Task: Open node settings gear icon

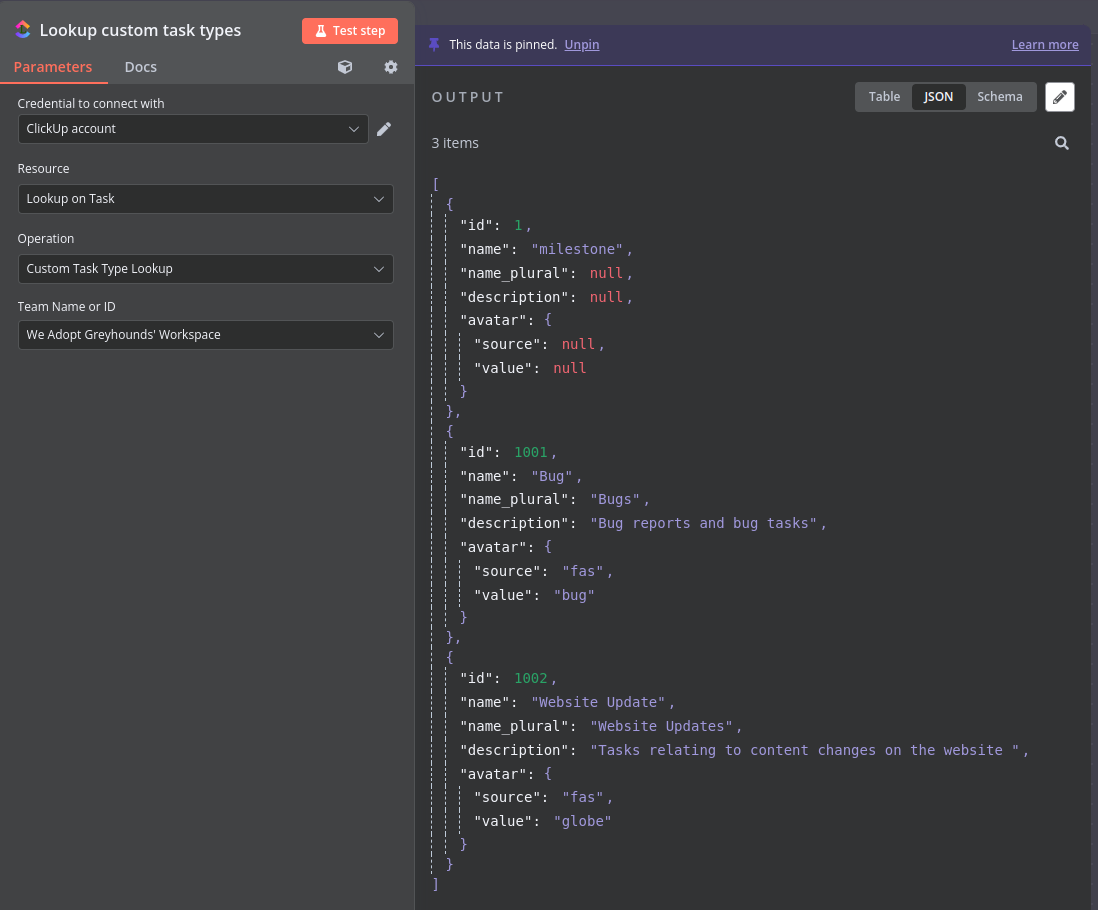Action: coord(391,67)
